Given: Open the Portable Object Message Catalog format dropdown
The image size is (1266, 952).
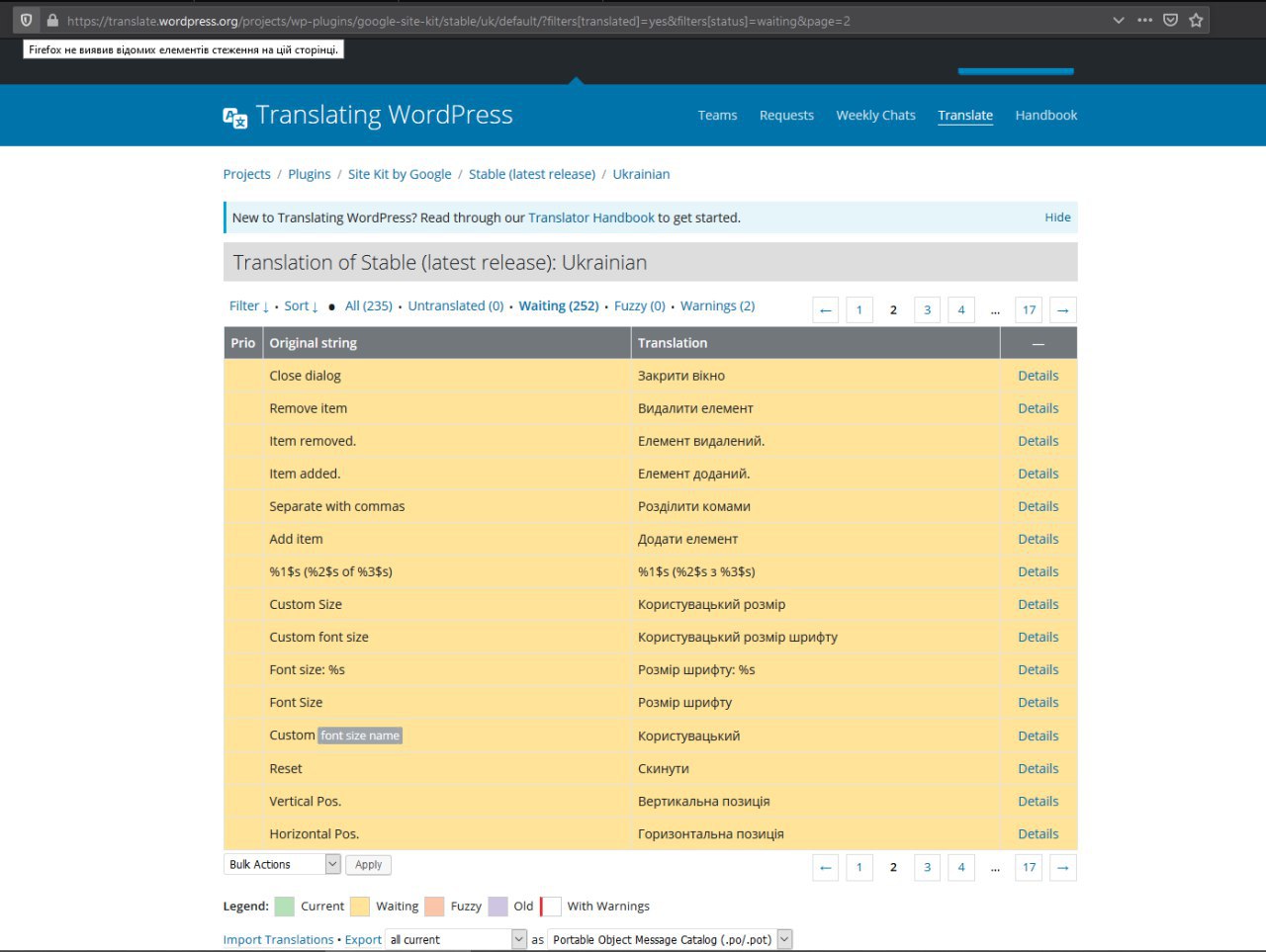Looking at the screenshot, I should [x=670, y=940].
